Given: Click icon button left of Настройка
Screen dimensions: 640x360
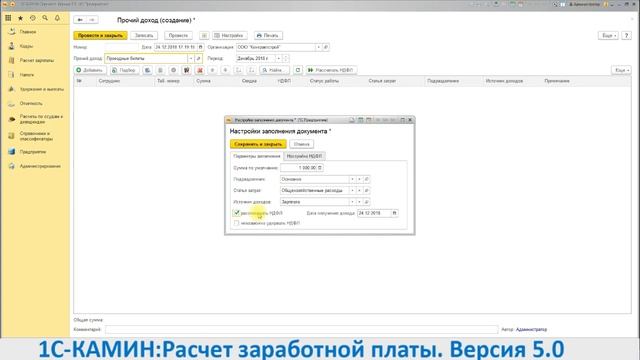Looking at the screenshot, I should pyautogui.click(x=204, y=36).
